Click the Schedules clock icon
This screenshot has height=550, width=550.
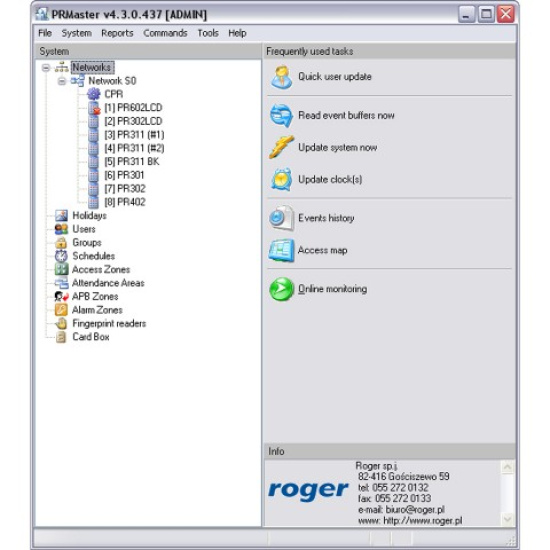61,256
